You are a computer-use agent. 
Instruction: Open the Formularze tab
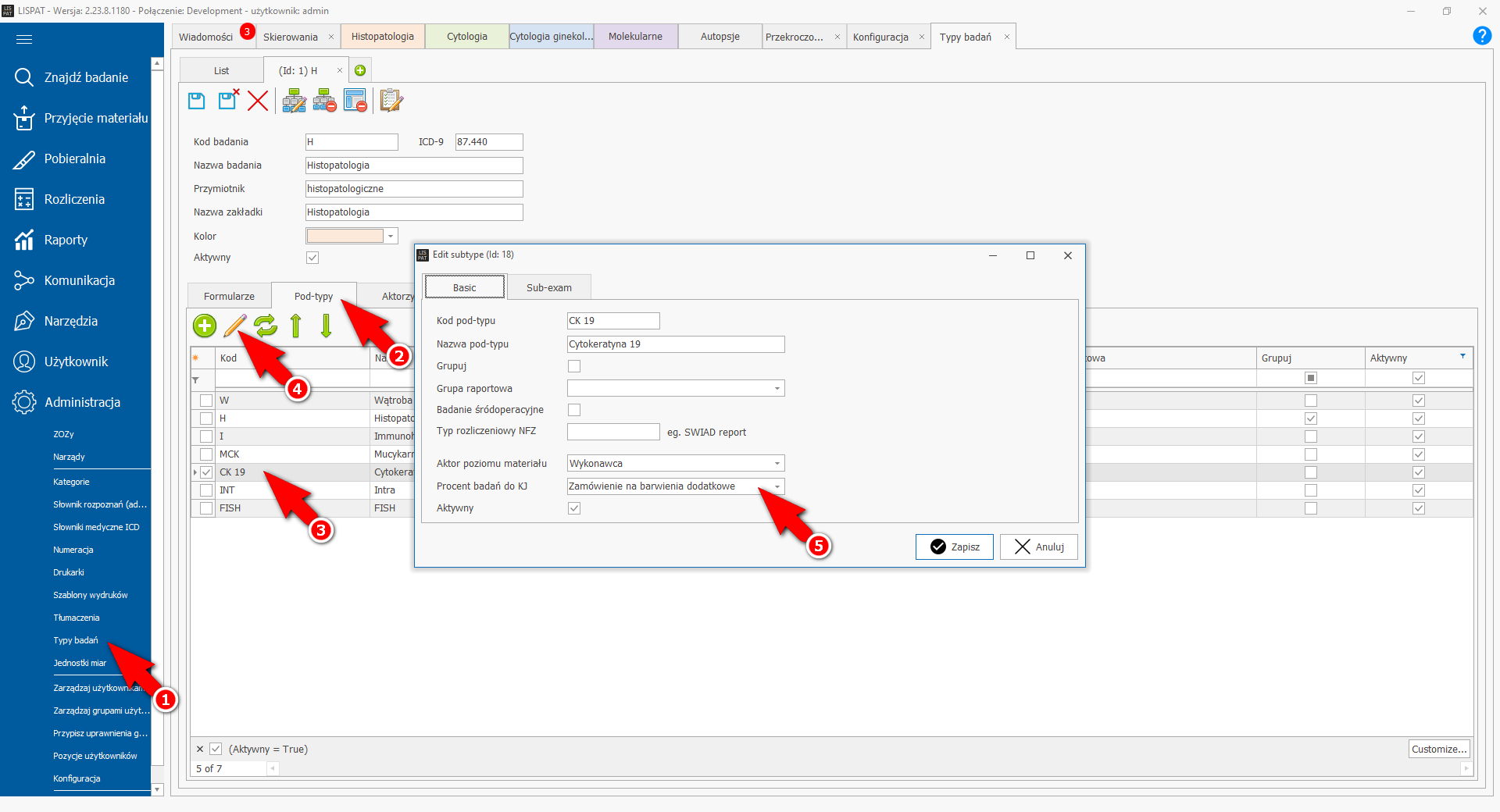(229, 297)
